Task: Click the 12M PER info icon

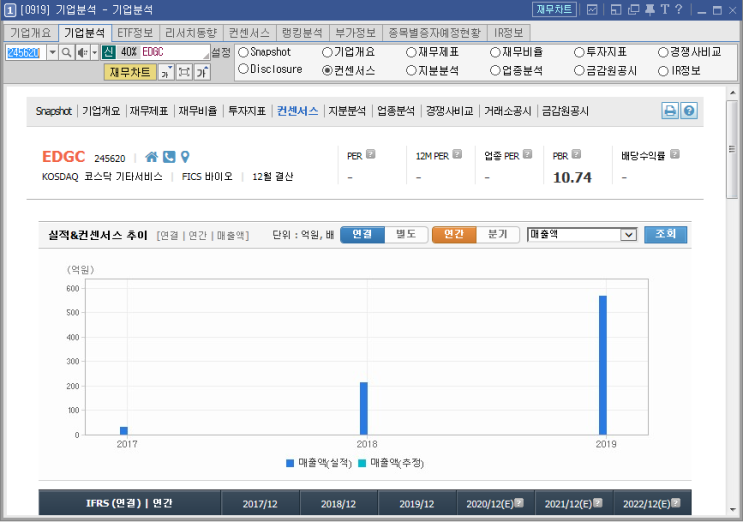Action: click(457, 154)
